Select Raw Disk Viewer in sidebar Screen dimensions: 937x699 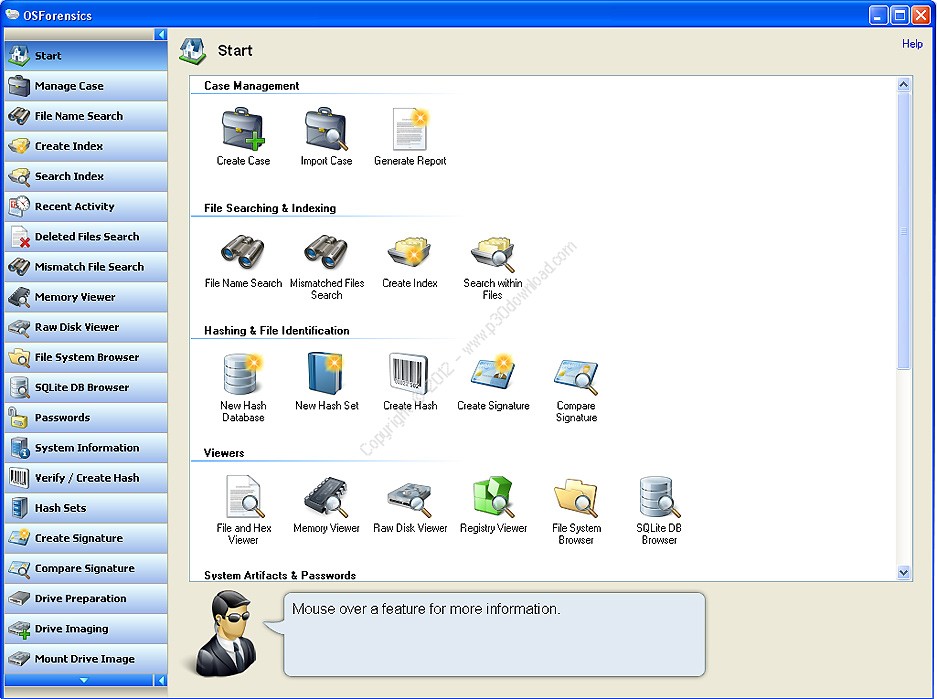point(86,327)
